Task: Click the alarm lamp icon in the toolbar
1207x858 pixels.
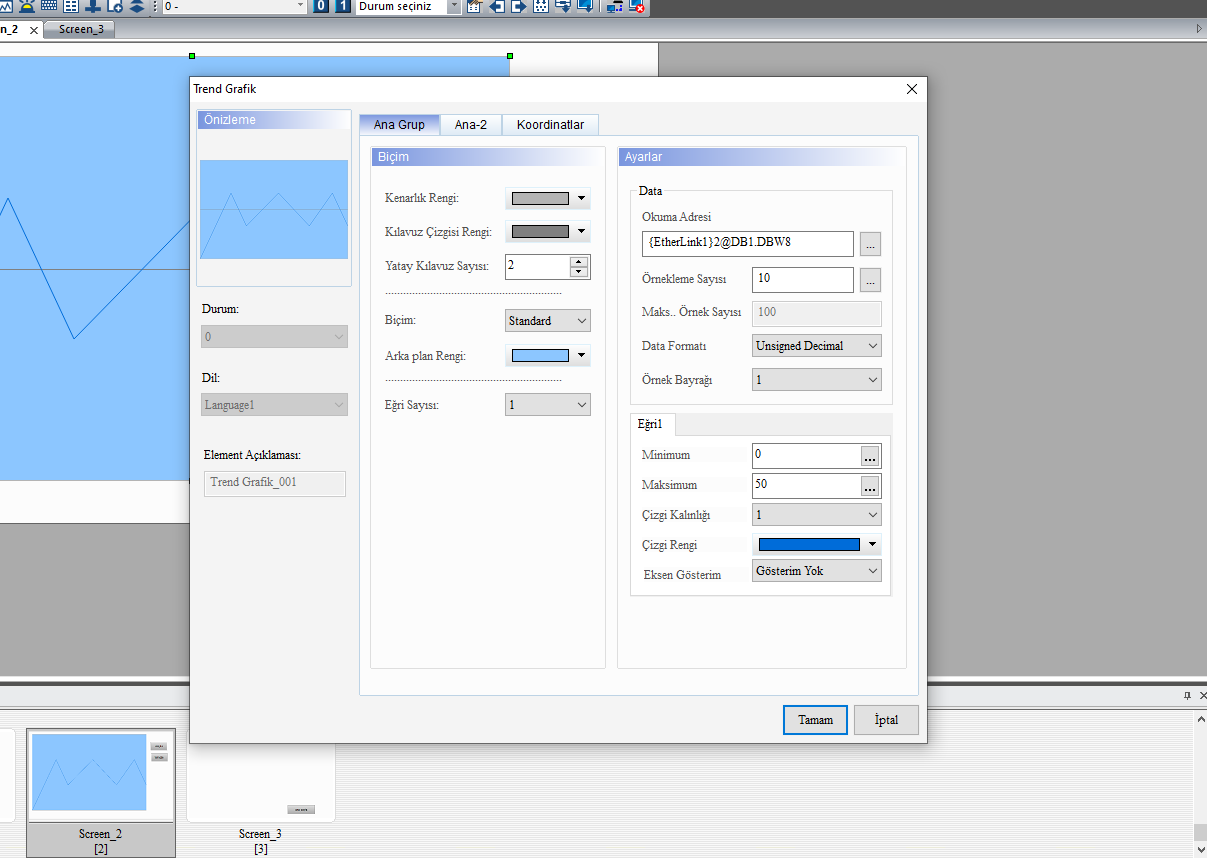Action: tap(27, 6)
